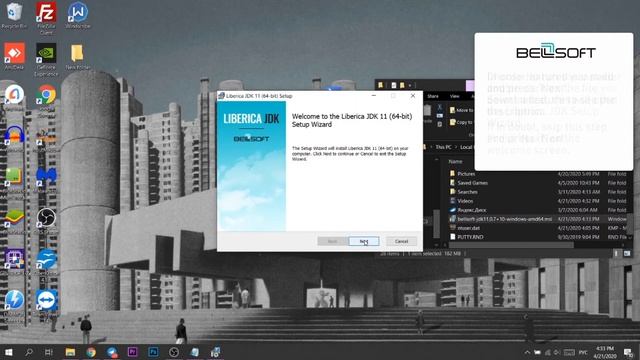Viewport: 640px width, 360px height.
Task: Click the Name column header in Explorer
Action: point(455,162)
